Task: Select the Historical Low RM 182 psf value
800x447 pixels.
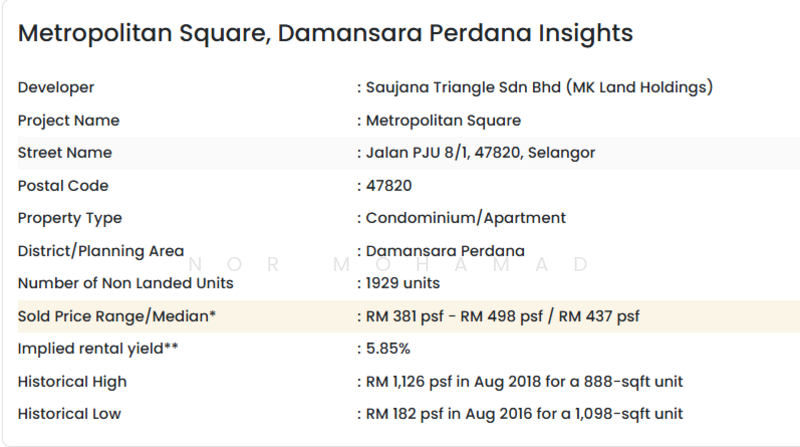Action: pyautogui.click(x=524, y=414)
